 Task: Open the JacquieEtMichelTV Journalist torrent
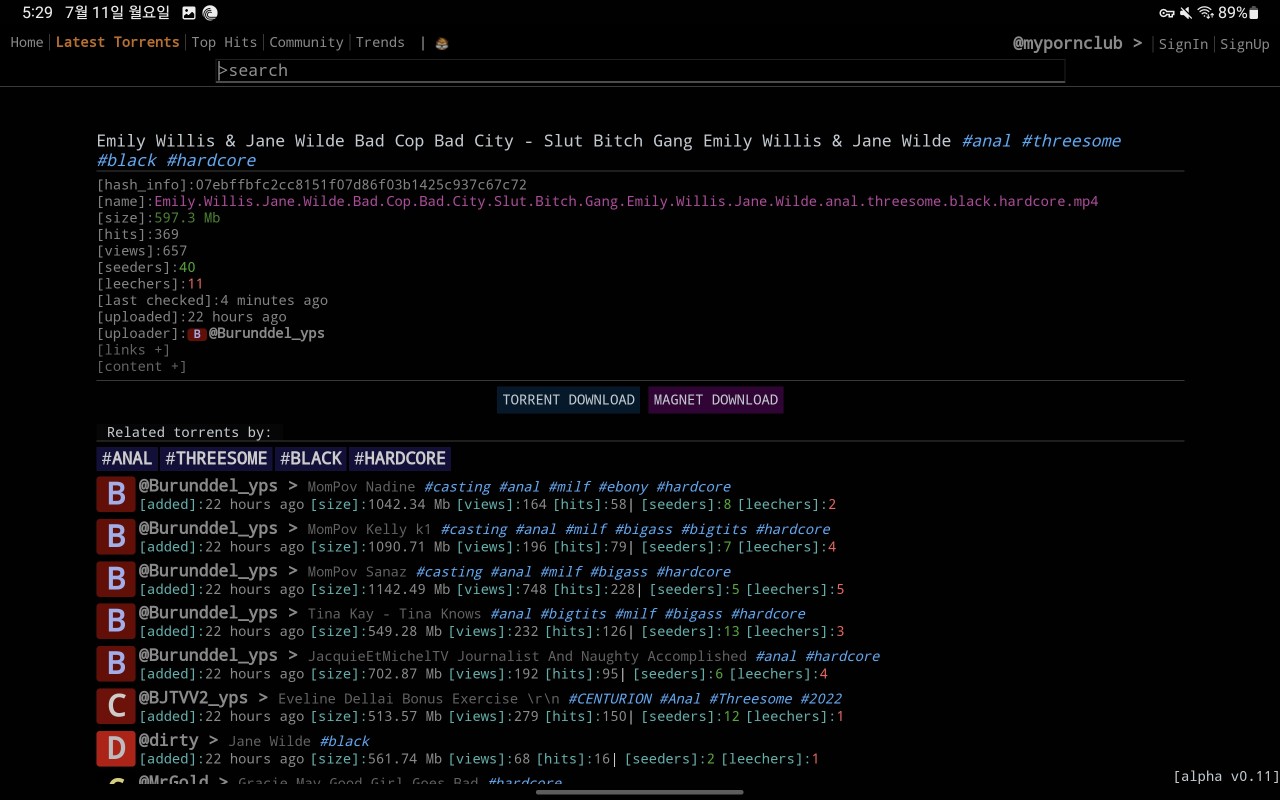click(527, 657)
